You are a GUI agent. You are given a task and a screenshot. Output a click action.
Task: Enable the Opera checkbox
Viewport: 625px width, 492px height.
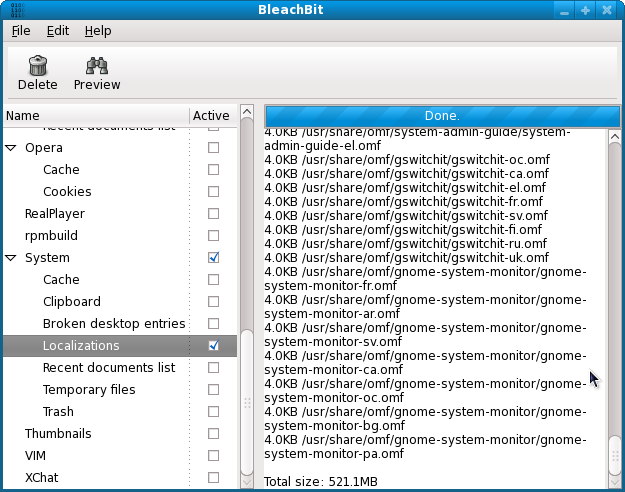[x=214, y=148]
